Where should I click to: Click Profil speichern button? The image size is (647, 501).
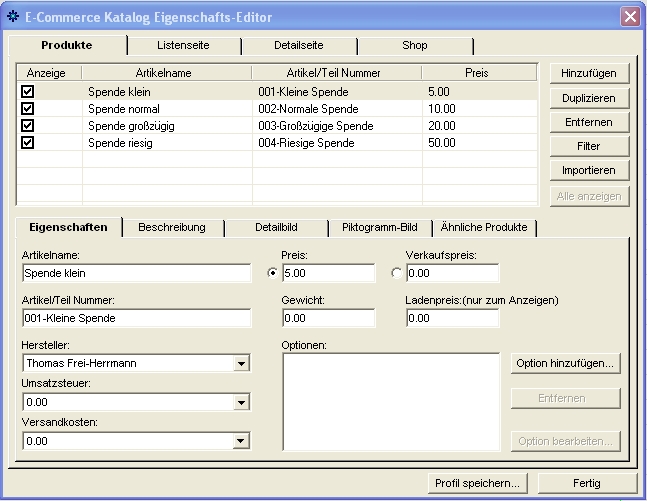tap(478, 483)
